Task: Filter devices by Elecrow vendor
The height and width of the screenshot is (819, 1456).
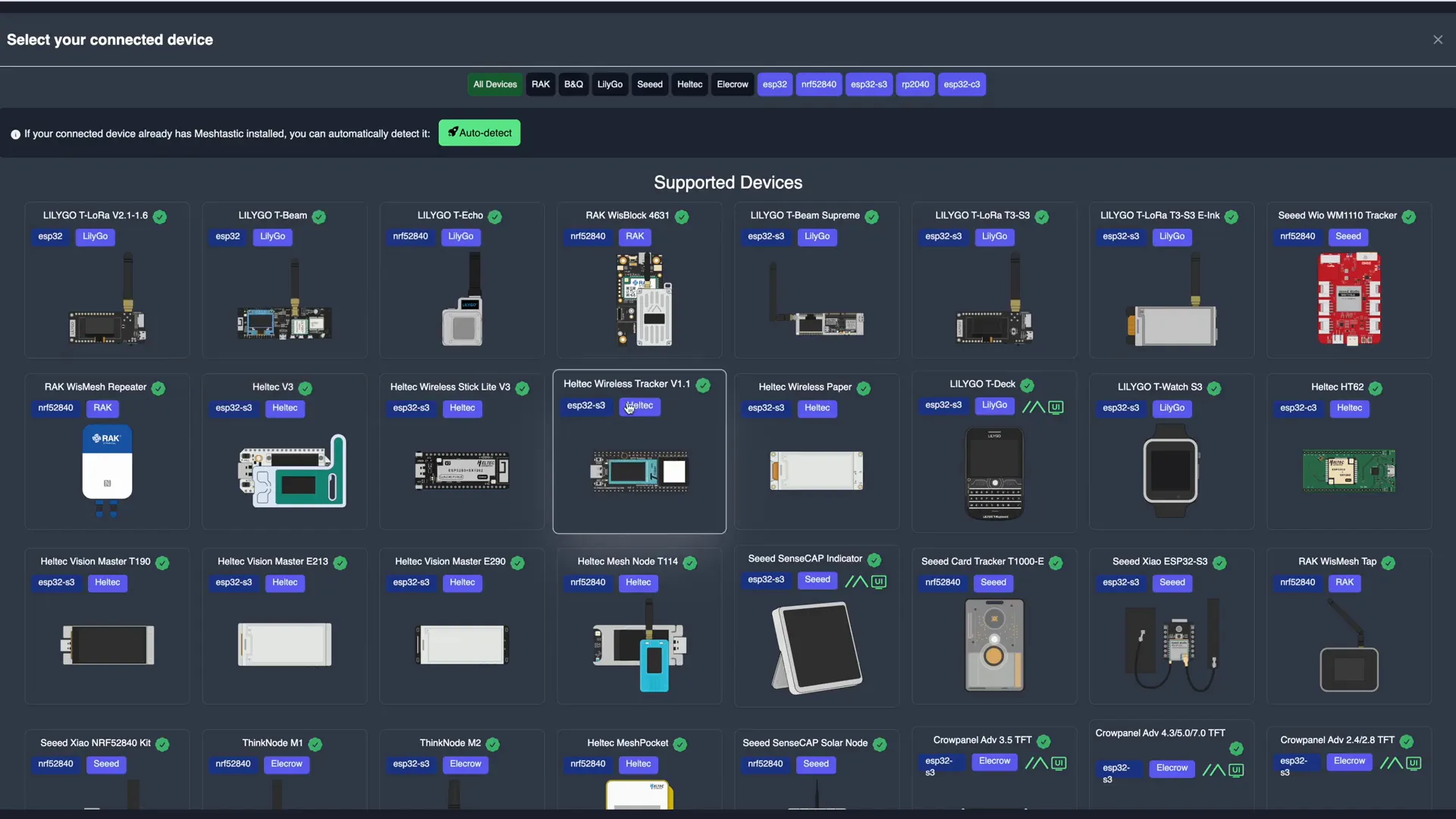Action: coord(733,84)
